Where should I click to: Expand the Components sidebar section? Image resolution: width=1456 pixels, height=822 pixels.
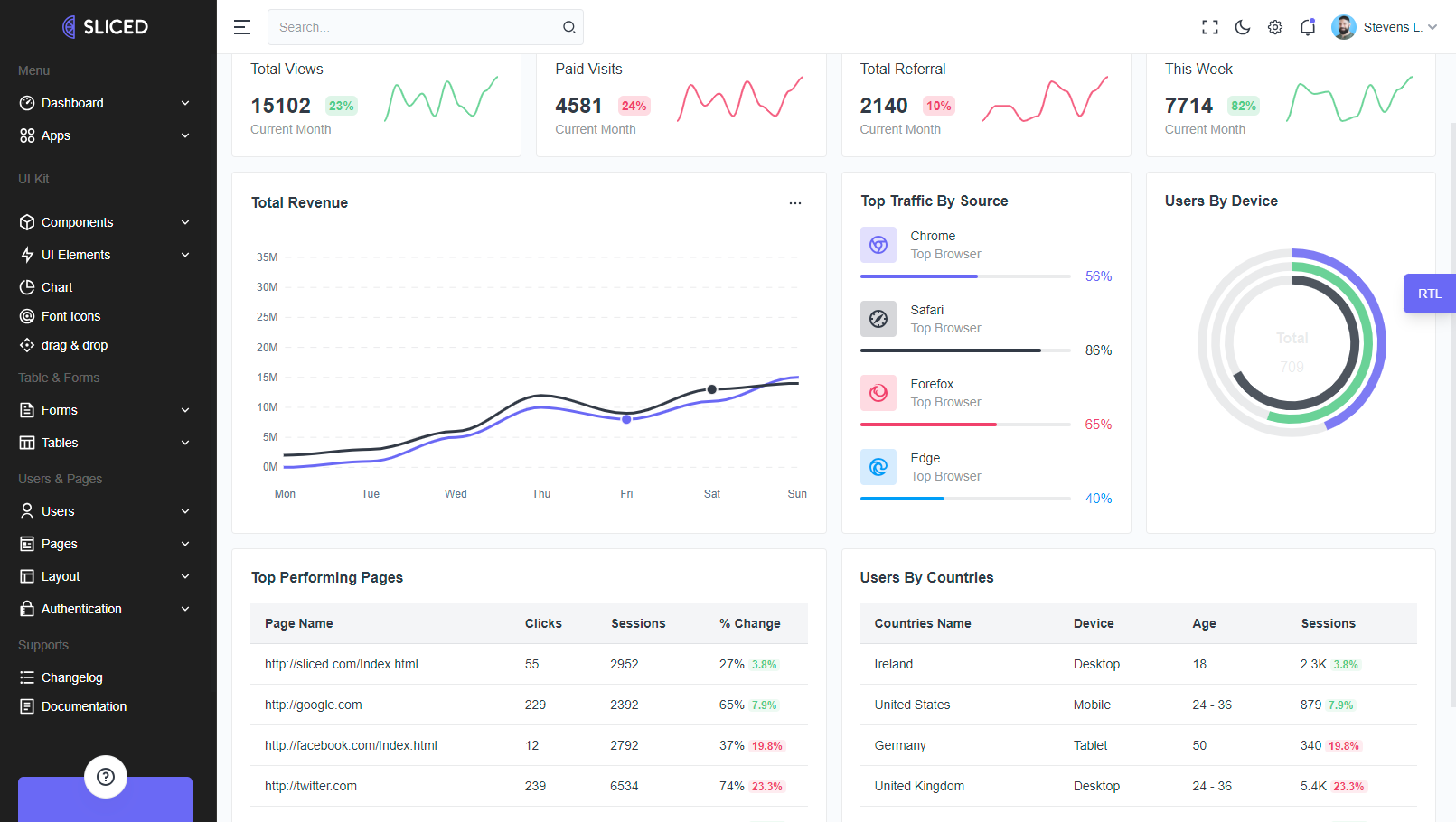(104, 222)
